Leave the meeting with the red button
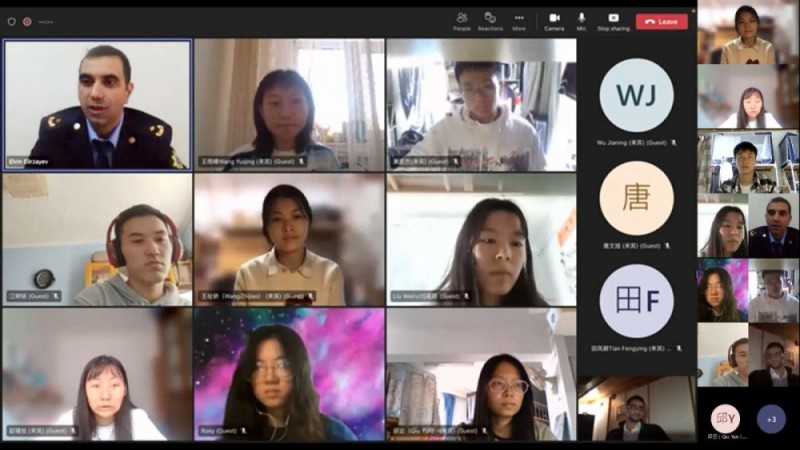This screenshot has height=450, width=800. [x=661, y=21]
